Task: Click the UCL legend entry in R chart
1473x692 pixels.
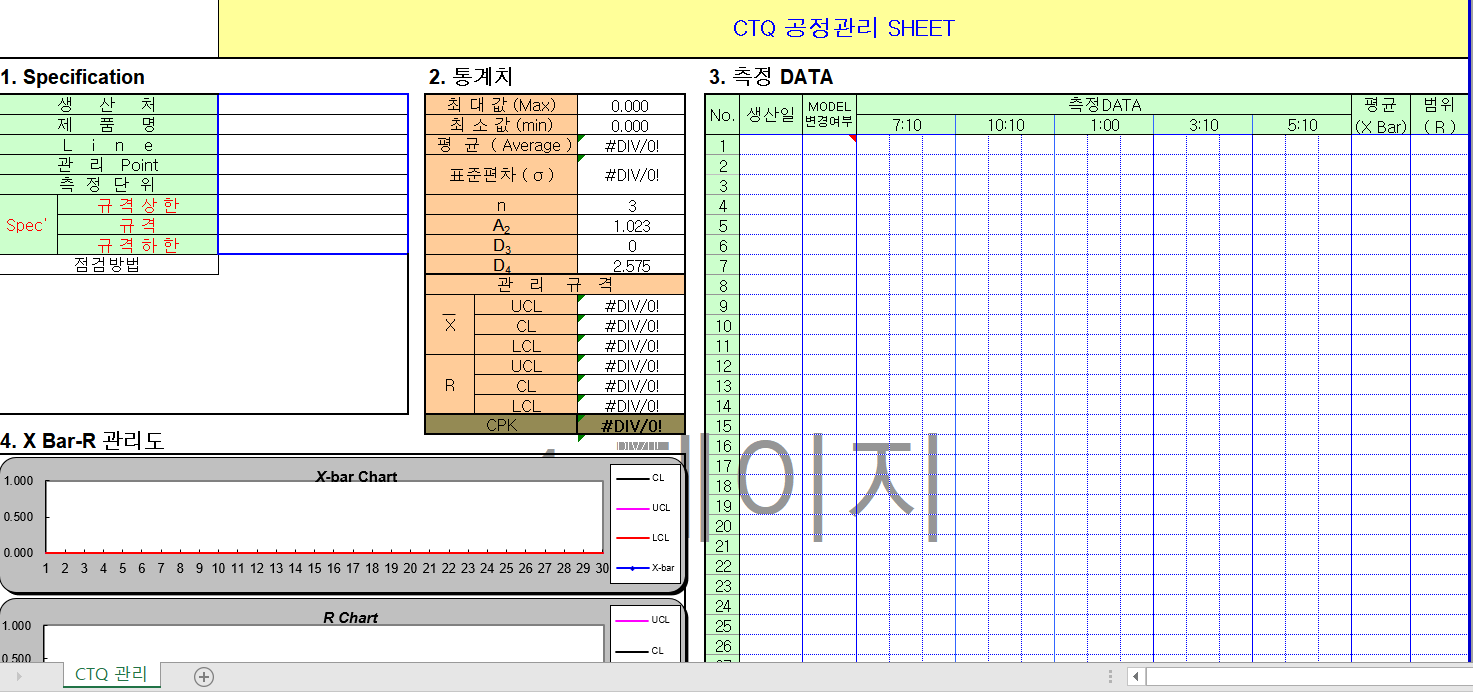Action: pyautogui.click(x=643, y=620)
